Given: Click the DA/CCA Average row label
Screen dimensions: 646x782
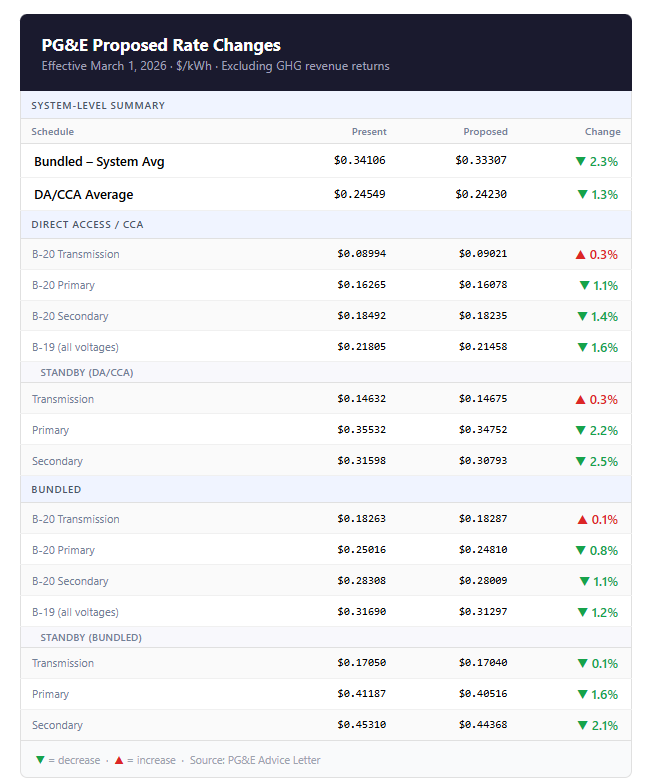Looking at the screenshot, I should point(83,194).
